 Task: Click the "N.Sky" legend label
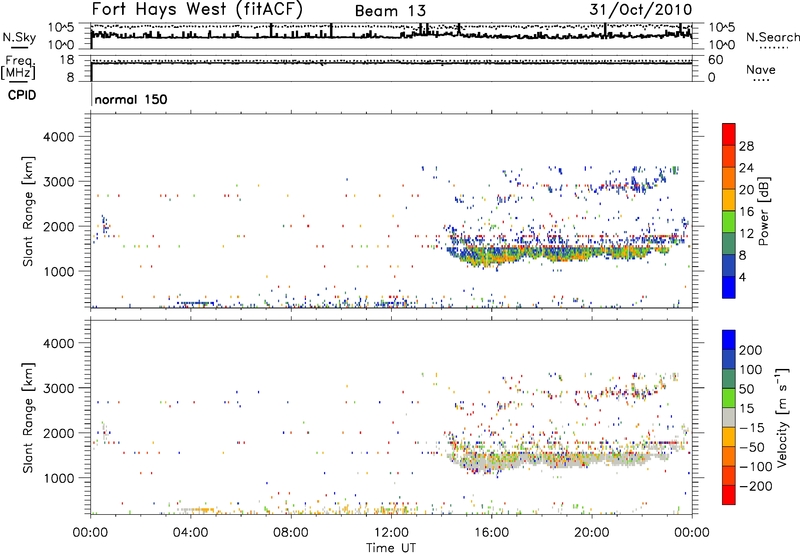(x=19, y=37)
